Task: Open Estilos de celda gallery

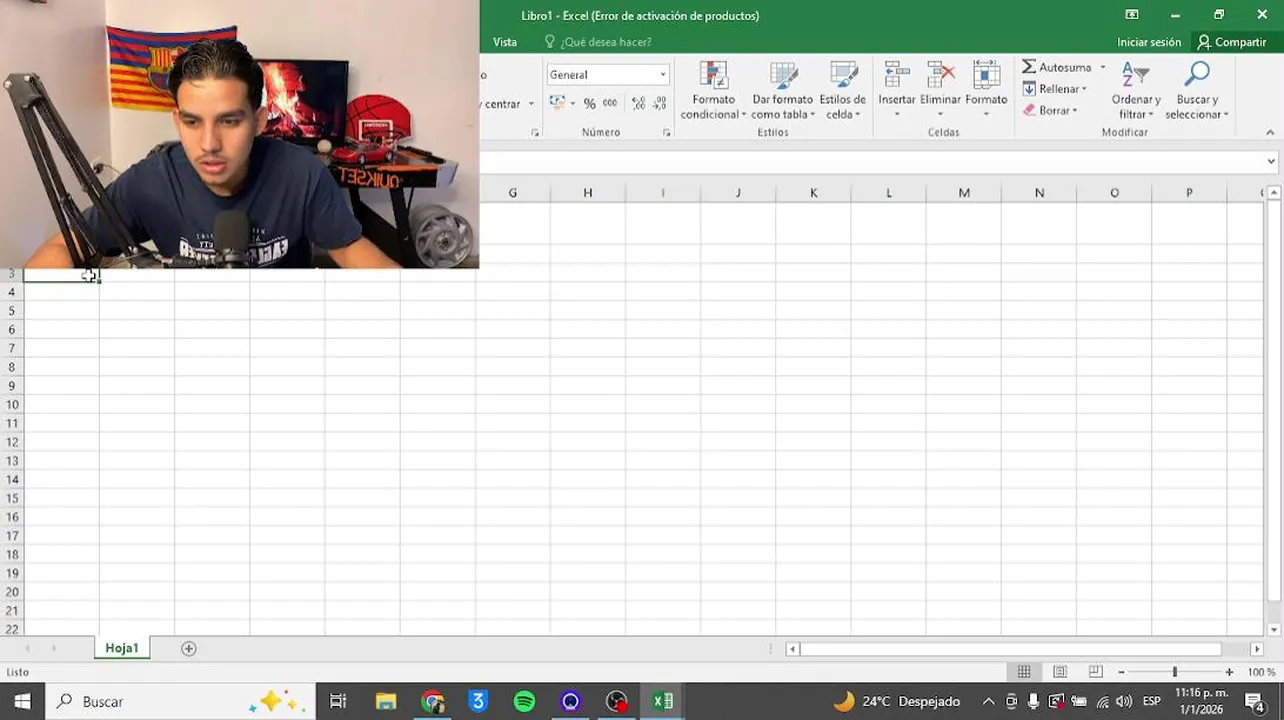Action: point(843,90)
